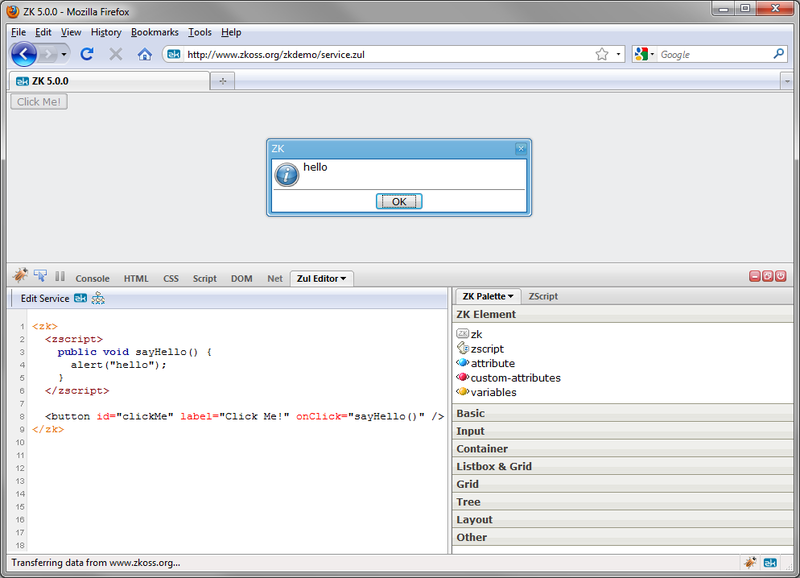Open the Firebug bug icon menu
The width and height of the screenshot is (800, 578).
point(20,275)
